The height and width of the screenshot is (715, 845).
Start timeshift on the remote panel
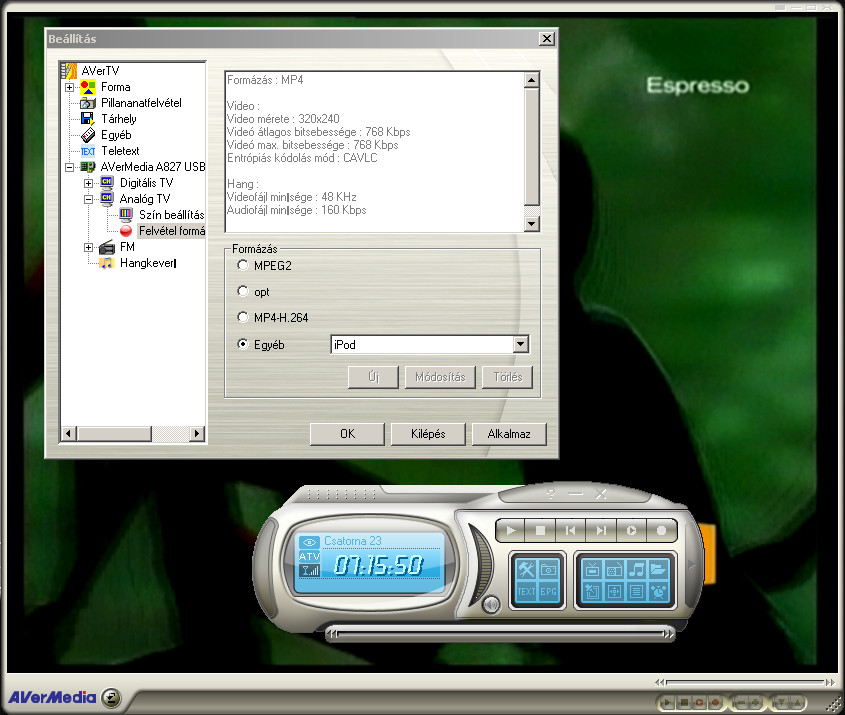point(631,531)
